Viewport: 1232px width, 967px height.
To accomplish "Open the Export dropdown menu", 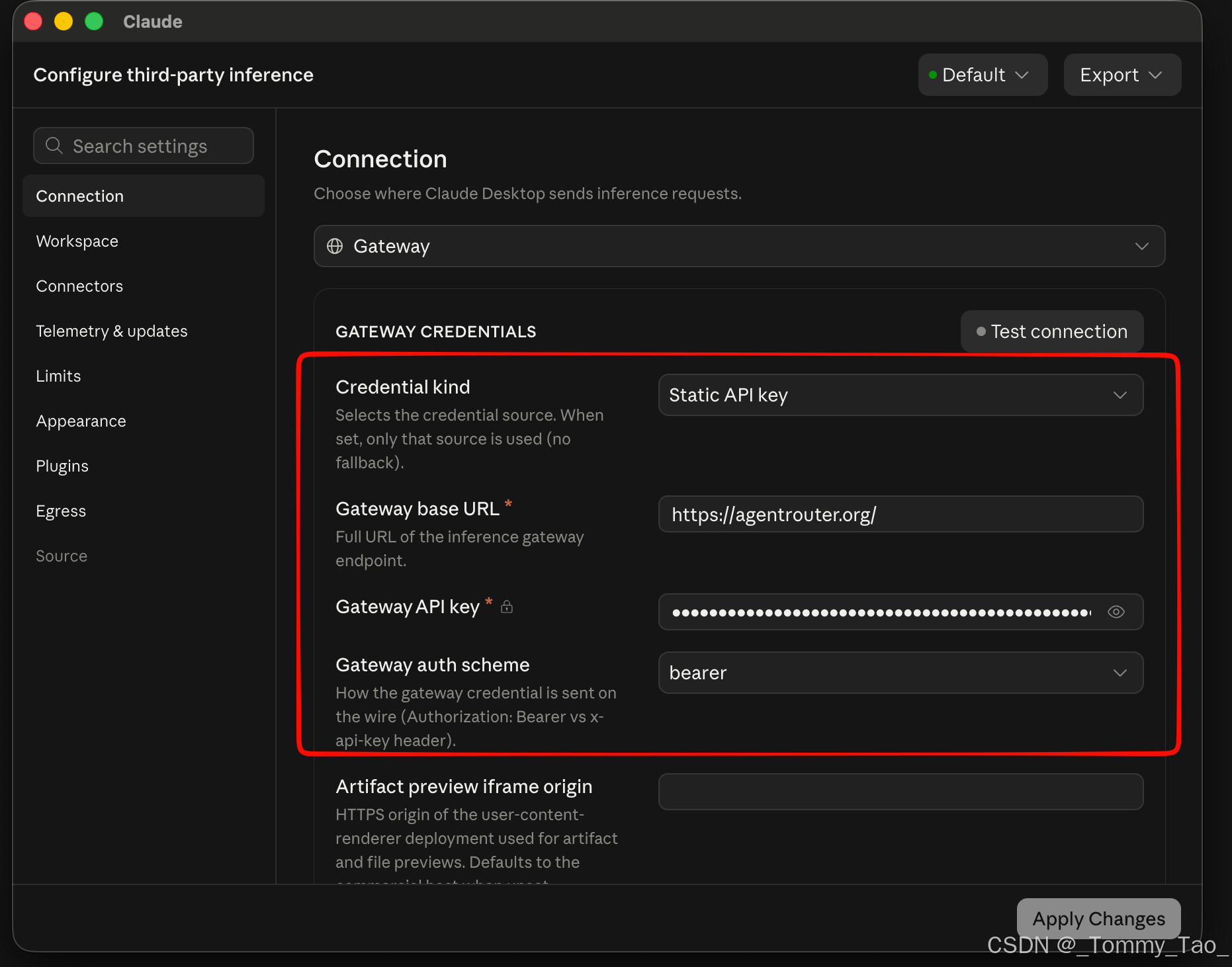I will [1122, 75].
